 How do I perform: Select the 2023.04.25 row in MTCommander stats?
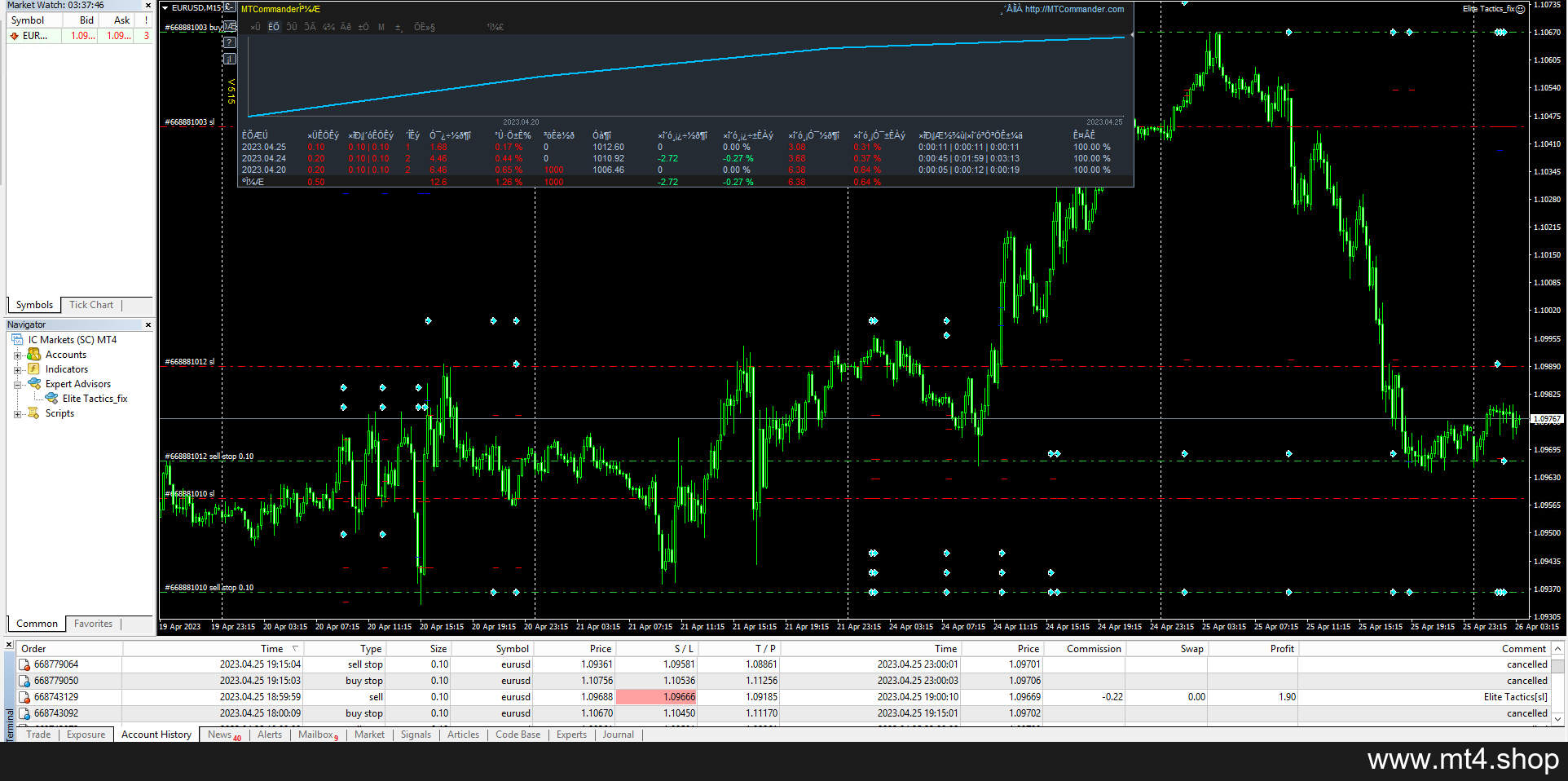[x=685, y=148]
